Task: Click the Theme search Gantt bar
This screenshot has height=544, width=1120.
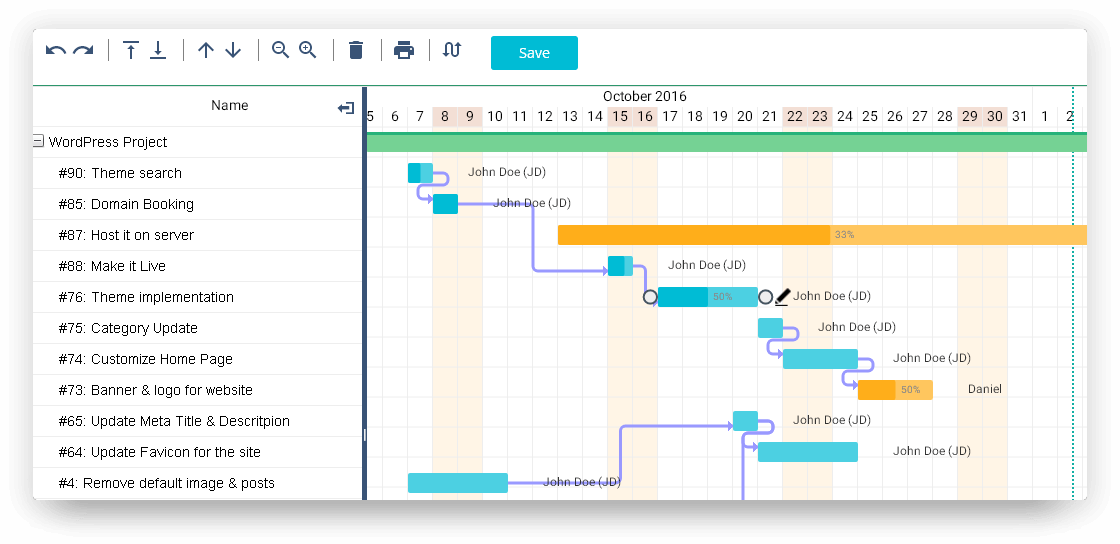Action: pyautogui.click(x=420, y=173)
